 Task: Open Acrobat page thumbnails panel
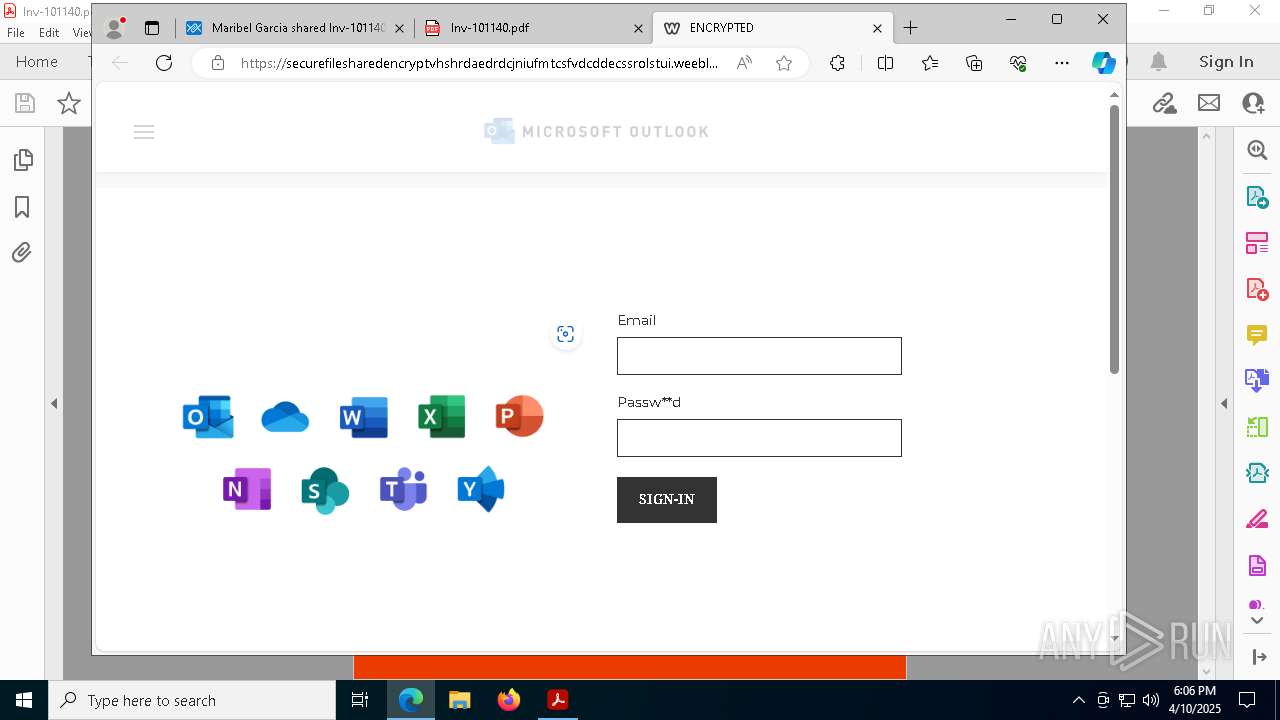[x=22, y=160]
